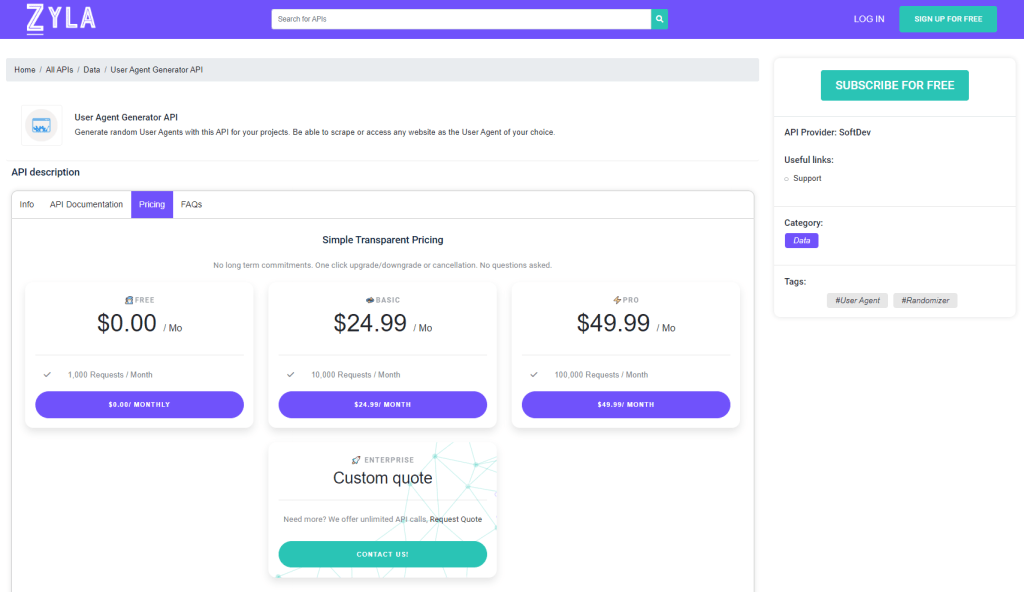Open the Support useful link

(807, 178)
